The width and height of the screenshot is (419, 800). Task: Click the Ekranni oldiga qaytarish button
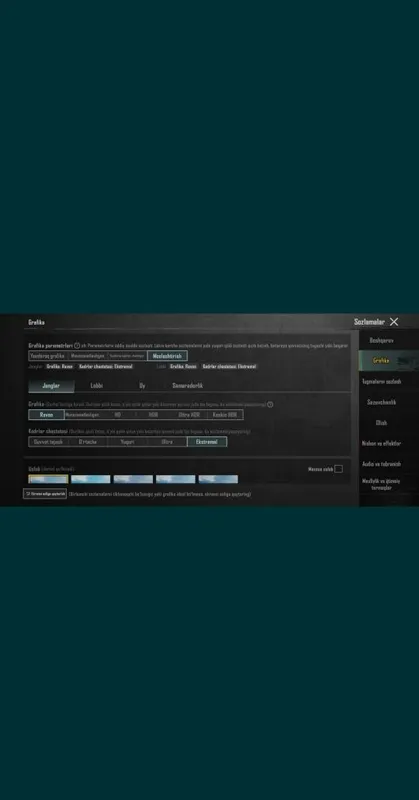tap(45, 494)
